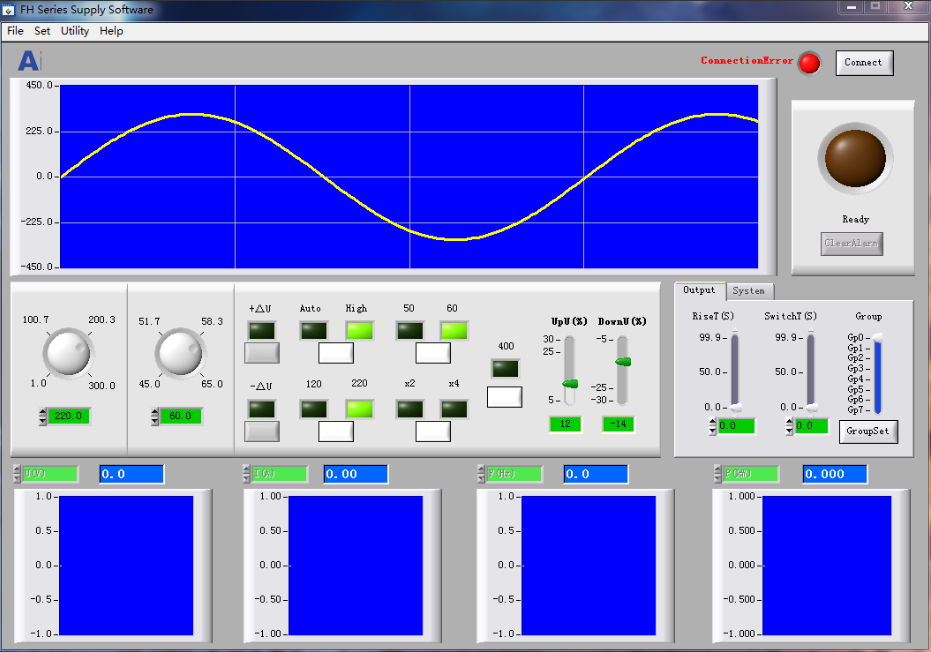The height and width of the screenshot is (652, 931).
Task: Click the P(kW) reading showing 0.000
Action: [835, 474]
